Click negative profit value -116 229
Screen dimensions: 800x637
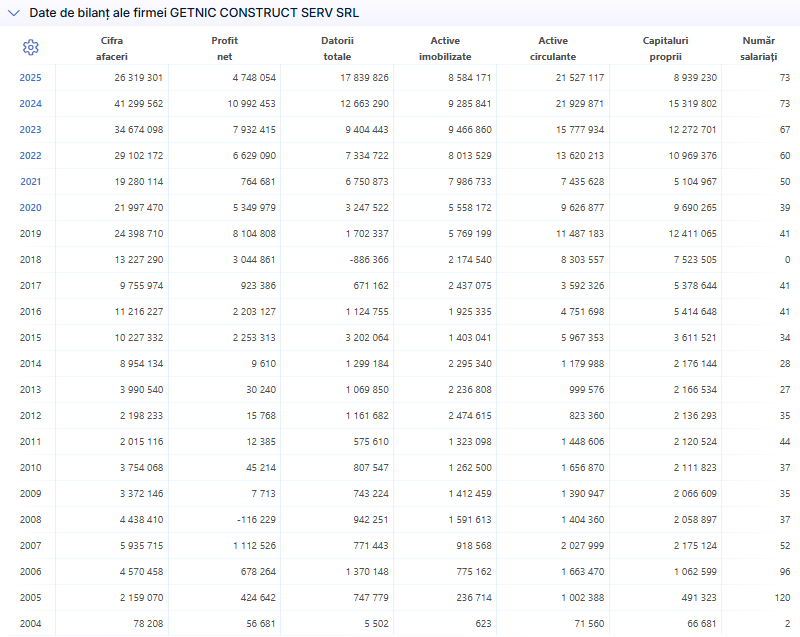point(256,520)
